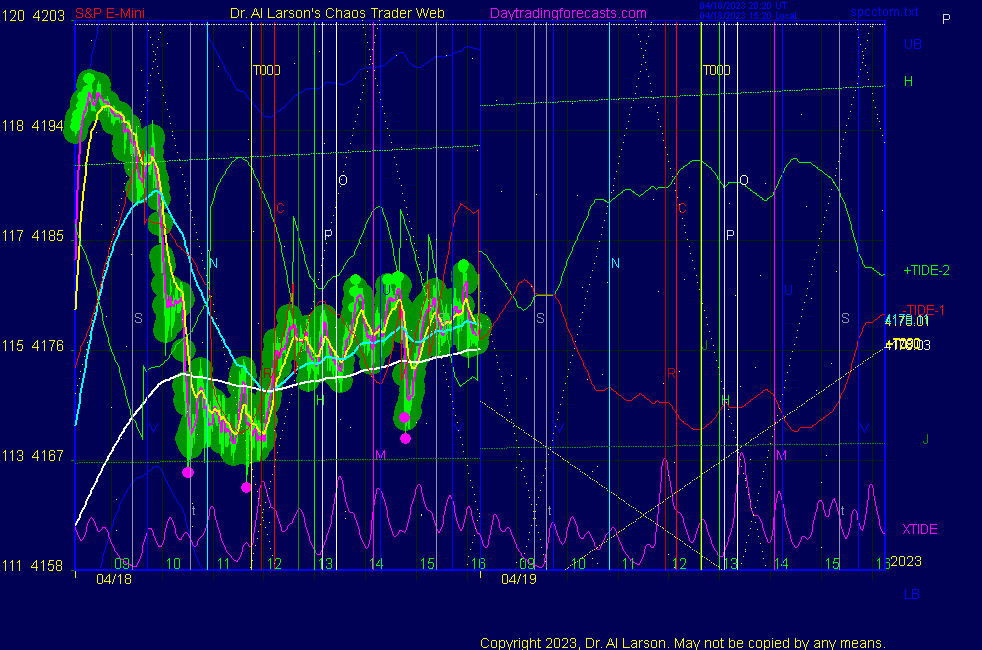Click the 113 4167 price axis label
This screenshot has height=650, width=982.
(x=33, y=456)
